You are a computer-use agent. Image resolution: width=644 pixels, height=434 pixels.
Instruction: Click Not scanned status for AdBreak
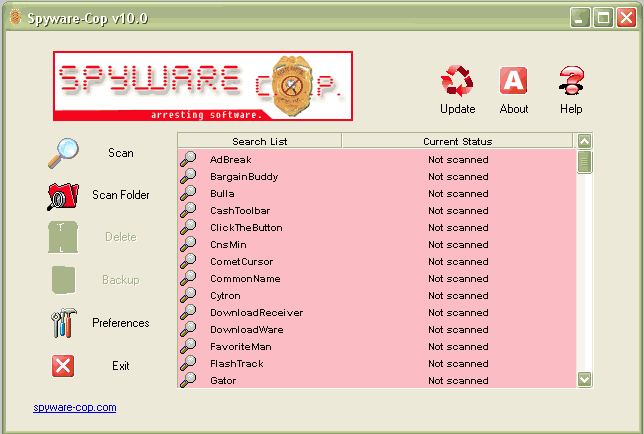(x=458, y=159)
